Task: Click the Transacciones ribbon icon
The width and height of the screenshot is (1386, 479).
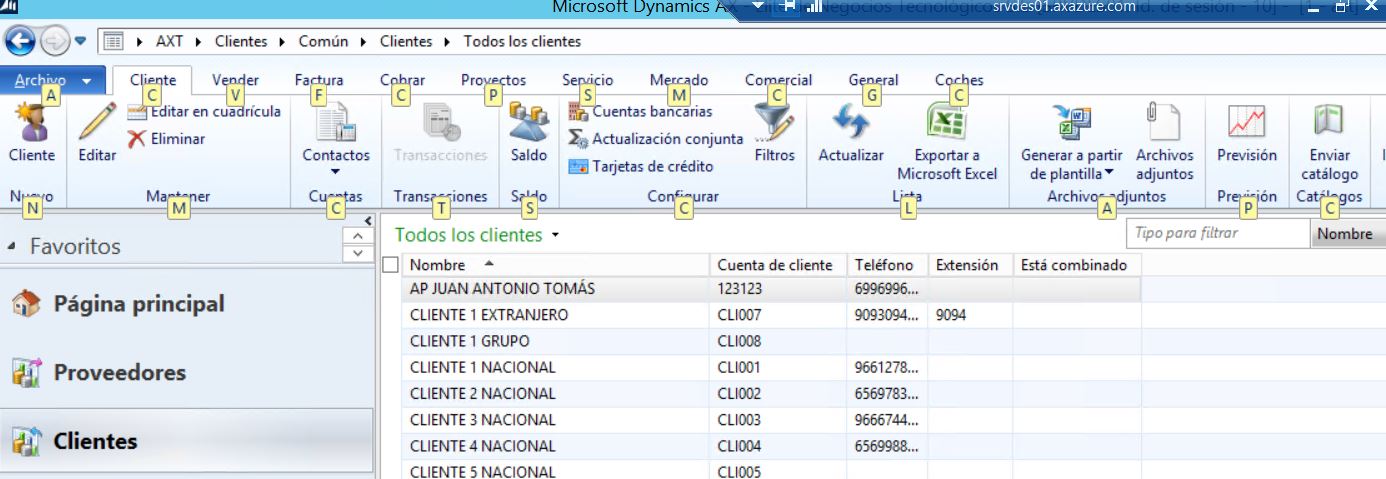Action: (x=440, y=122)
